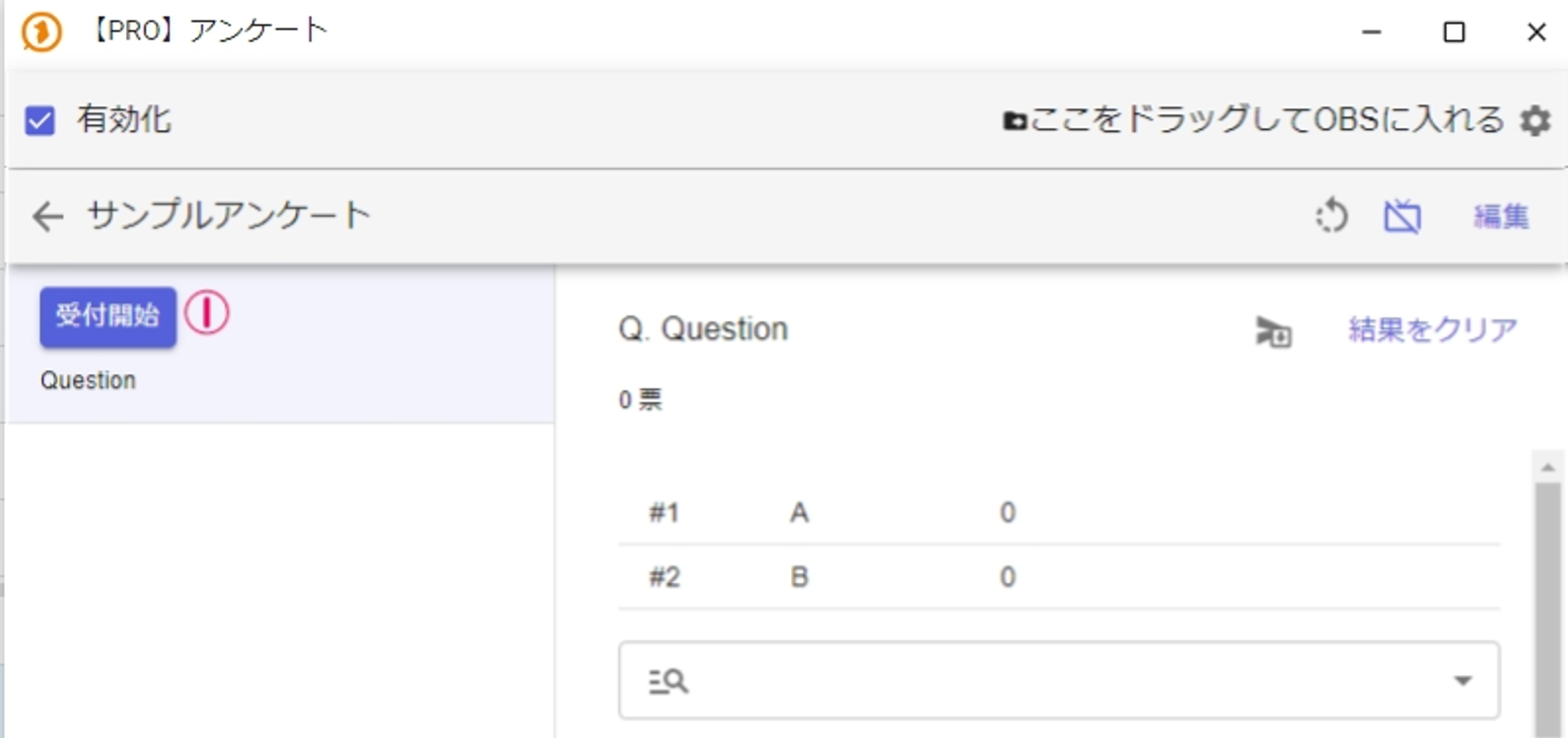Click the pink circle status icon
The width and height of the screenshot is (1568, 738).
(x=207, y=314)
